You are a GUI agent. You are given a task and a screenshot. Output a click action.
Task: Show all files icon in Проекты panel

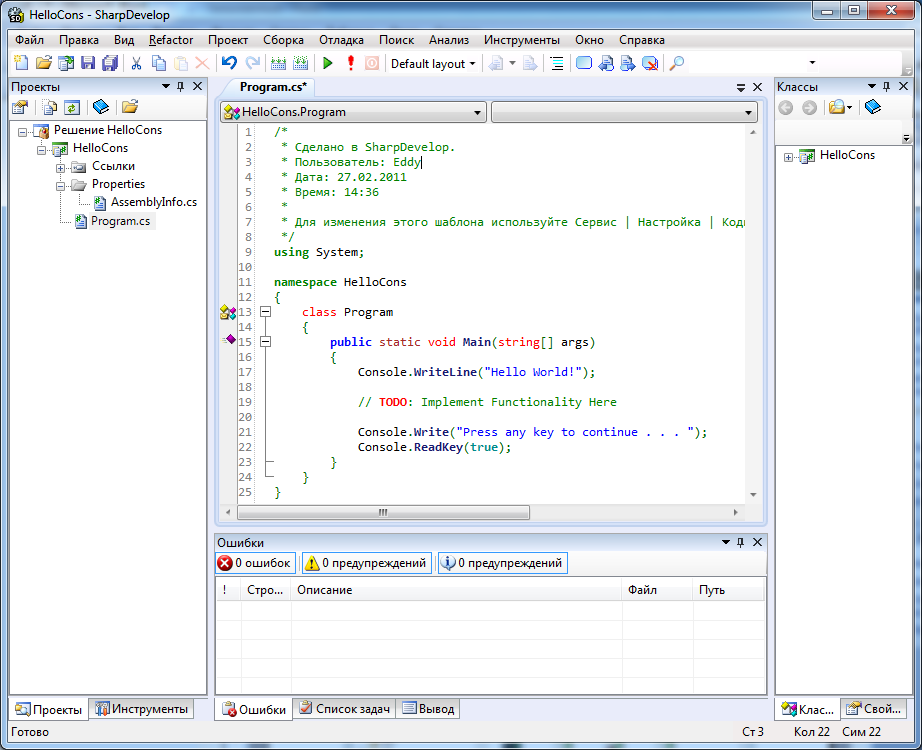point(50,107)
